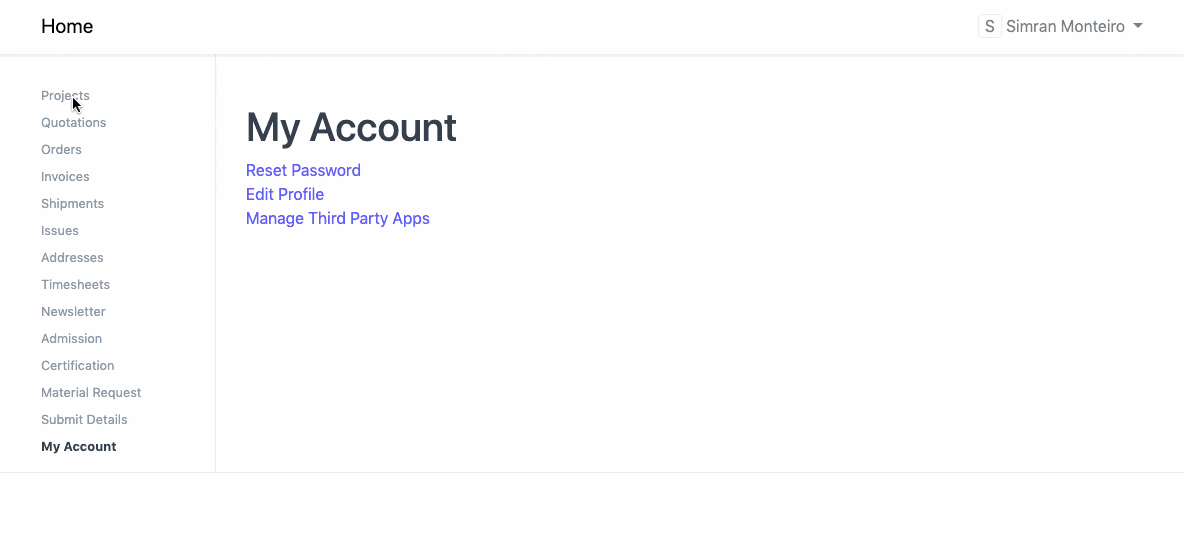Click Submit Details in sidebar
The image size is (1184, 538).
click(x=84, y=420)
